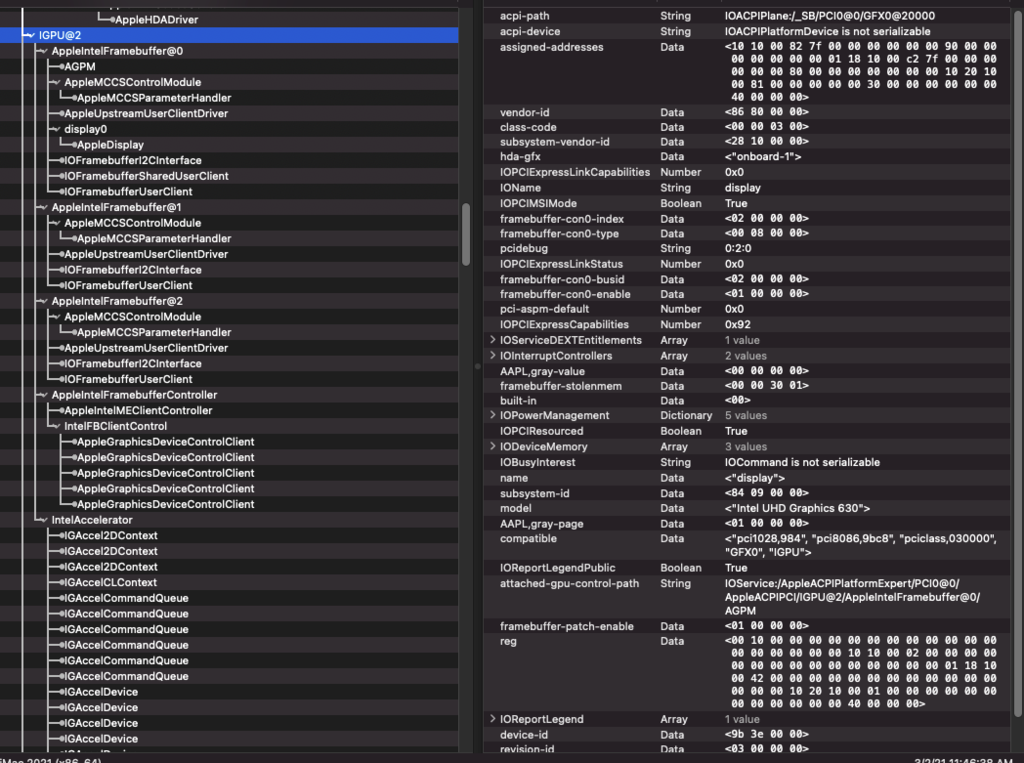Viewport: 1024px width, 763px height.
Task: Click the split divider between panes
Action: tap(475, 366)
